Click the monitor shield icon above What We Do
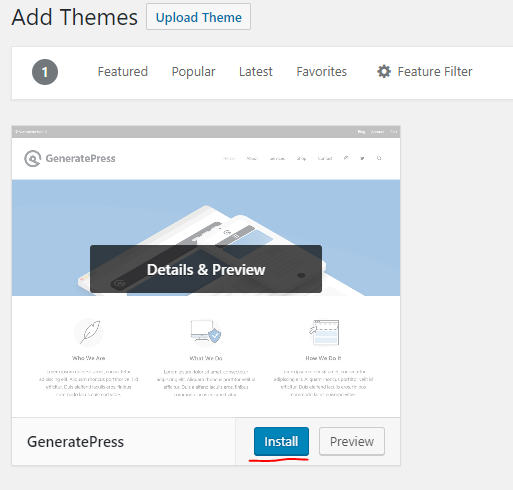 tap(206, 332)
